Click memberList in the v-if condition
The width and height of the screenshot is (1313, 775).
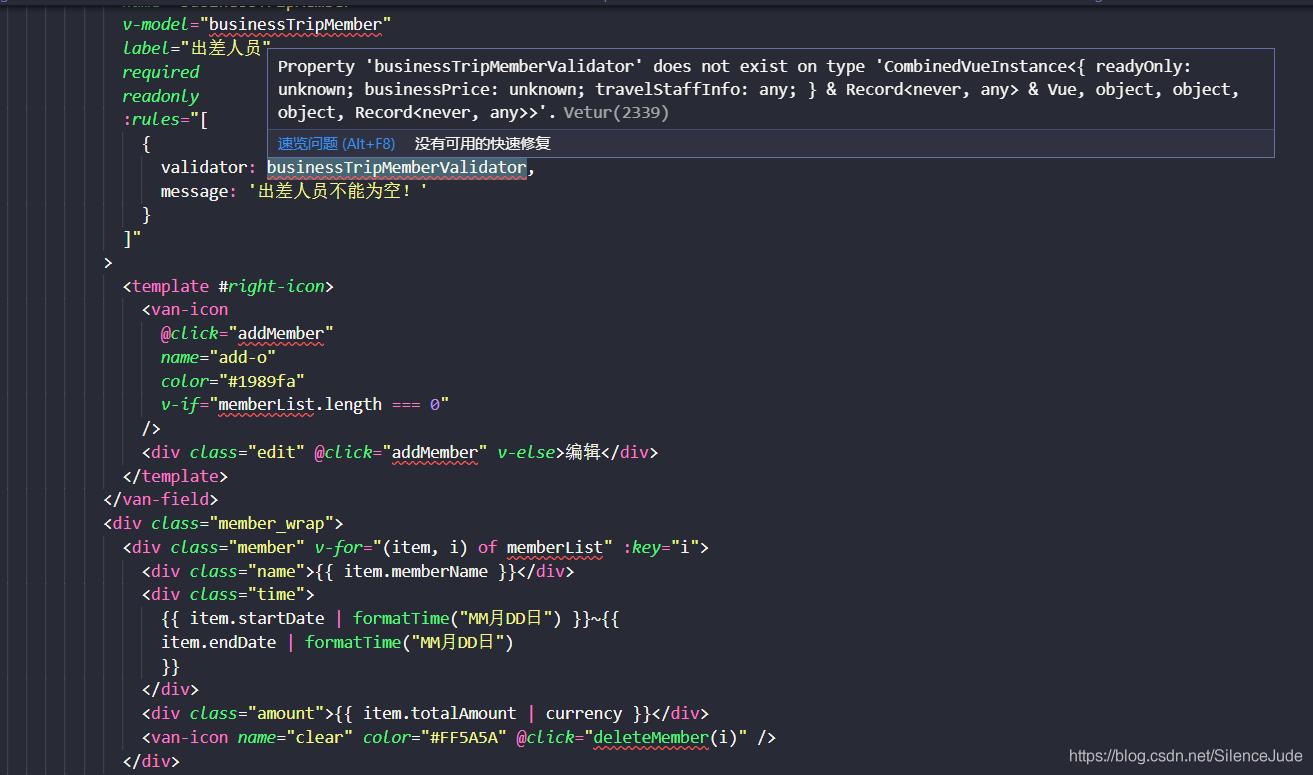[266, 405]
